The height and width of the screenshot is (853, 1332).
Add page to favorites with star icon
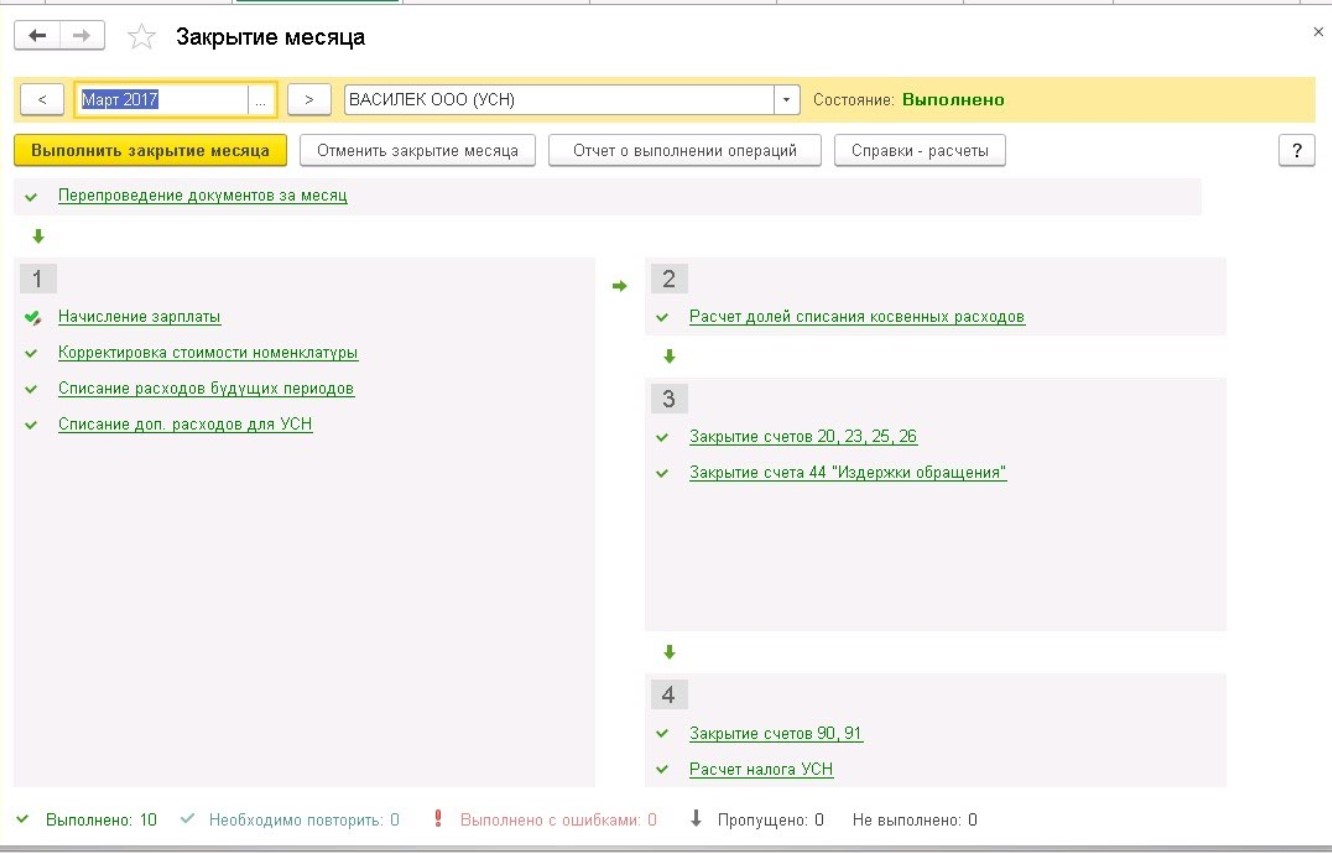pyautogui.click(x=140, y=39)
